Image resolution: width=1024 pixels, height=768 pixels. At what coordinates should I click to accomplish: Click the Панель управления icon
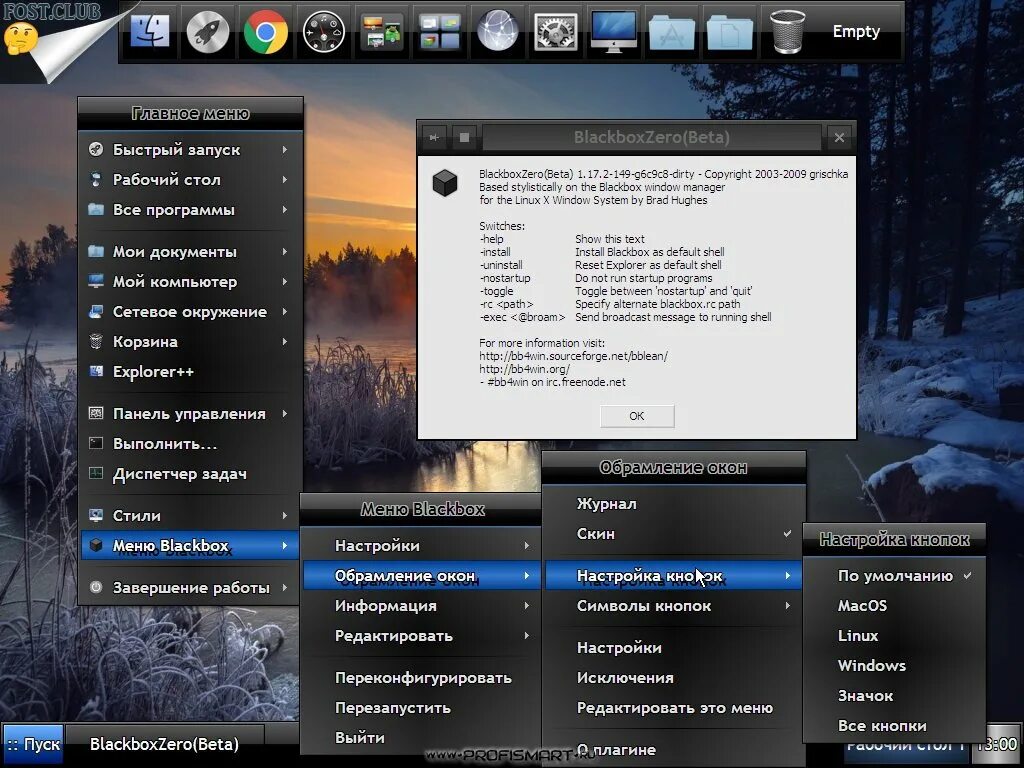[x=96, y=413]
